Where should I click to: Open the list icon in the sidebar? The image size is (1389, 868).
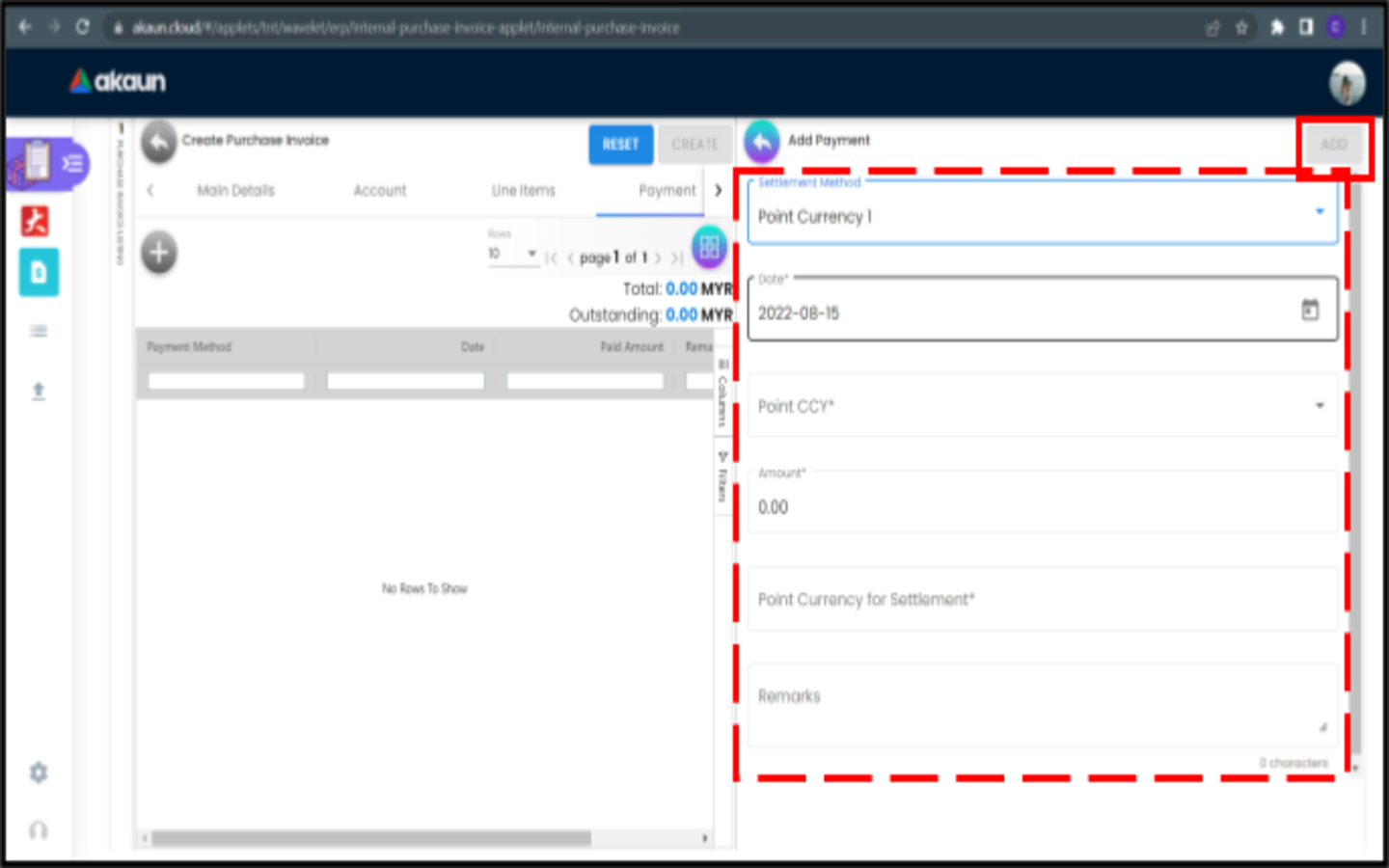(x=39, y=331)
